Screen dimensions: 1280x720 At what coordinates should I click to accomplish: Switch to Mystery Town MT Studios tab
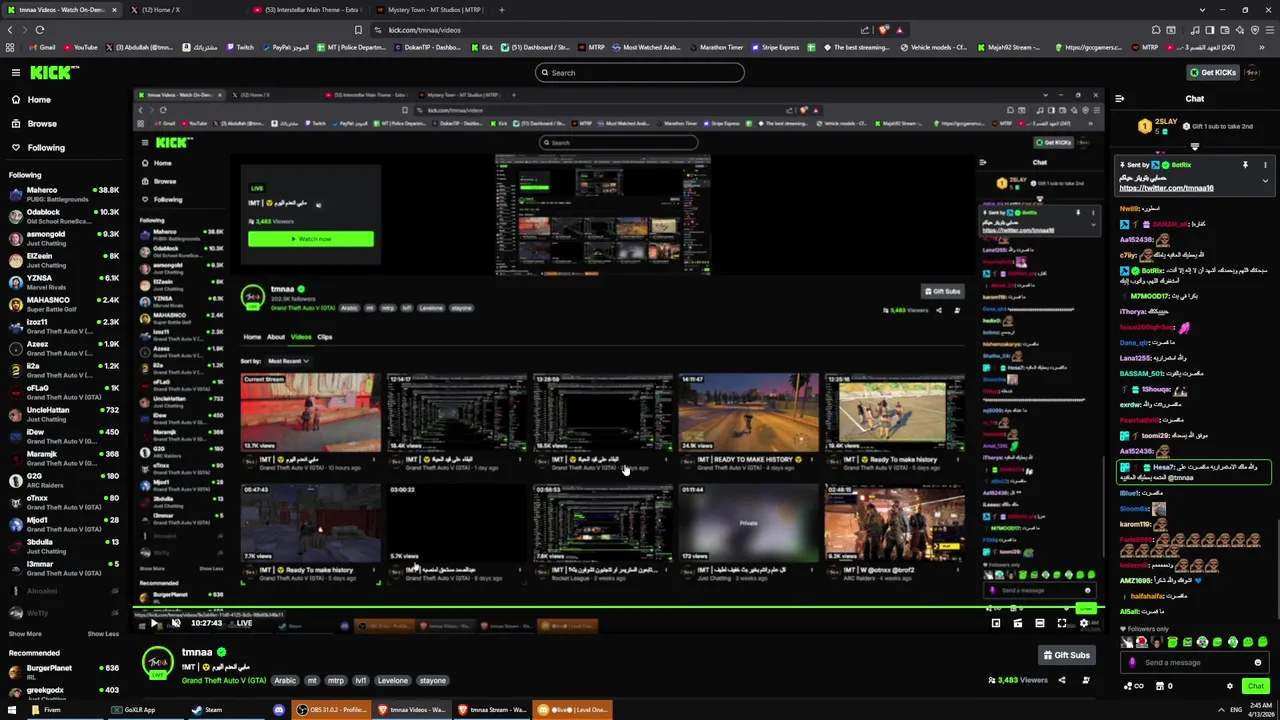point(430,10)
